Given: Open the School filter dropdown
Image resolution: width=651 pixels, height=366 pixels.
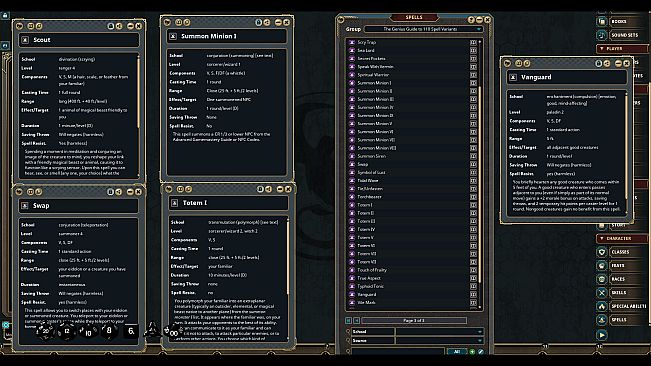Looking at the screenshot, I should (x=439, y=332).
